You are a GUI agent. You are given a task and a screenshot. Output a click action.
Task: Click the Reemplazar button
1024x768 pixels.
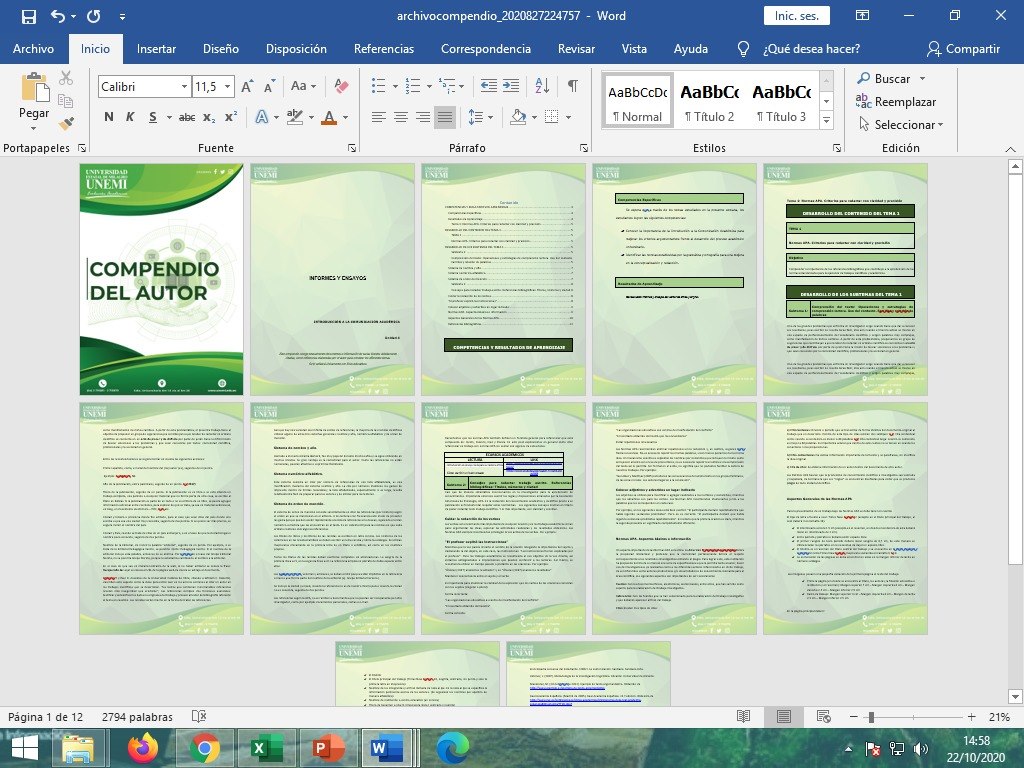tap(896, 102)
